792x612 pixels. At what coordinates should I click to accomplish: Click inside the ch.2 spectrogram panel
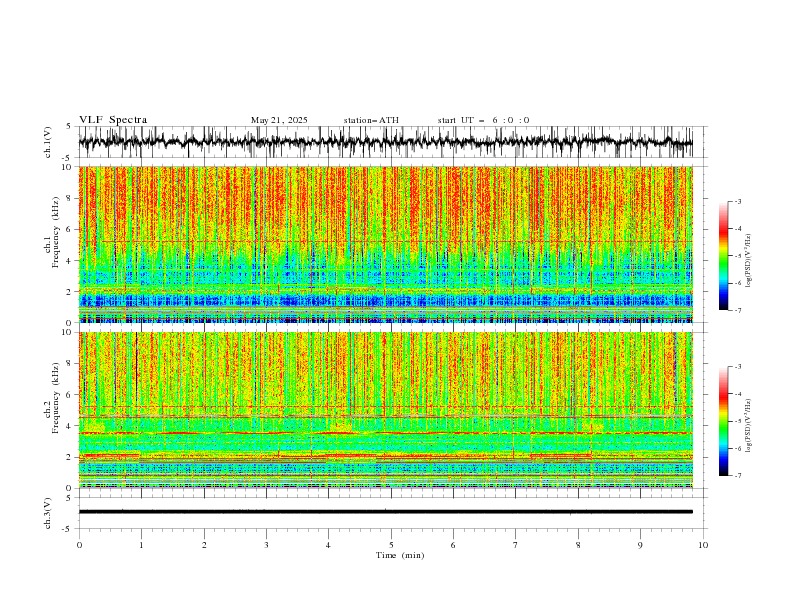click(x=385, y=410)
